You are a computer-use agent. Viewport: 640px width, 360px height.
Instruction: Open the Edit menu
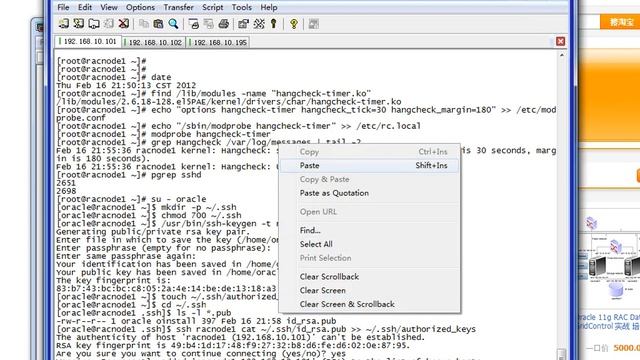[85, 7]
